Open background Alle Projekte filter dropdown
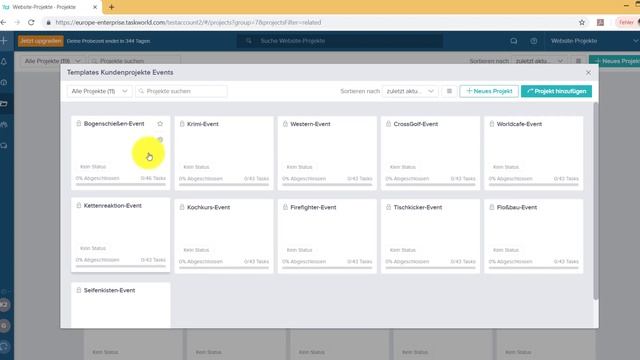640x360 pixels. click(x=52, y=61)
